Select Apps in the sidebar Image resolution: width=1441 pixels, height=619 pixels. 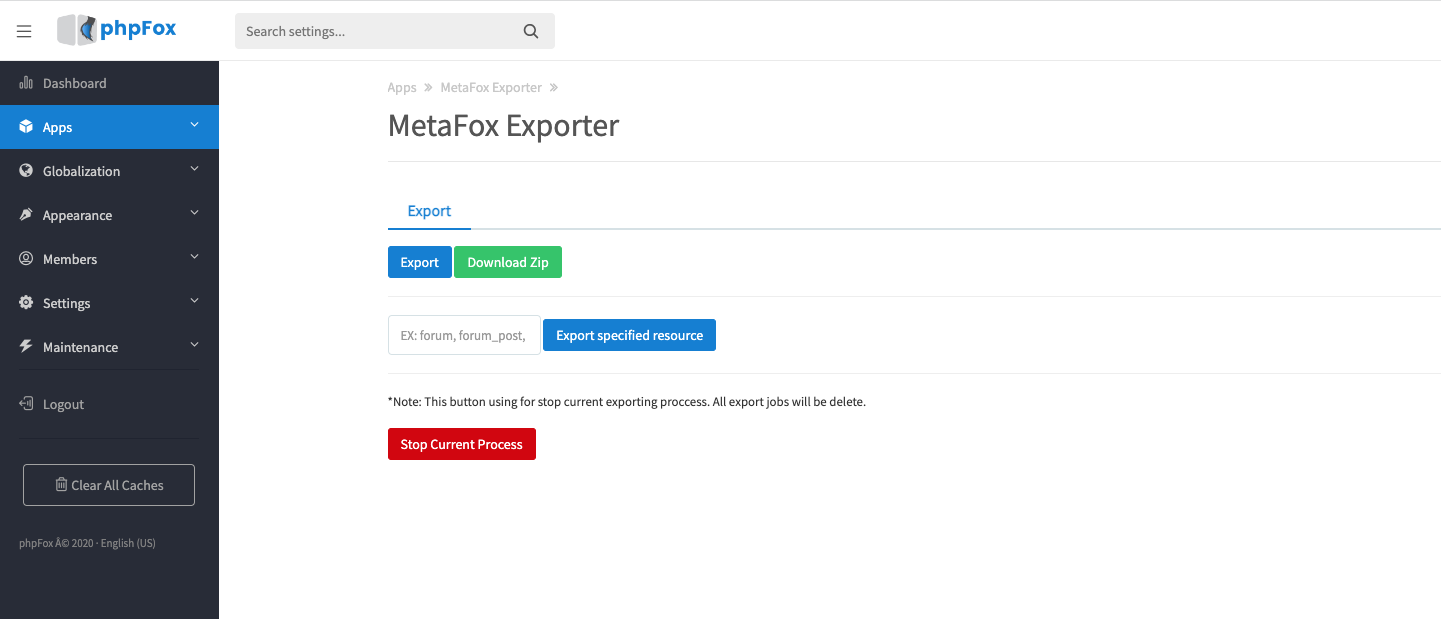coord(109,127)
